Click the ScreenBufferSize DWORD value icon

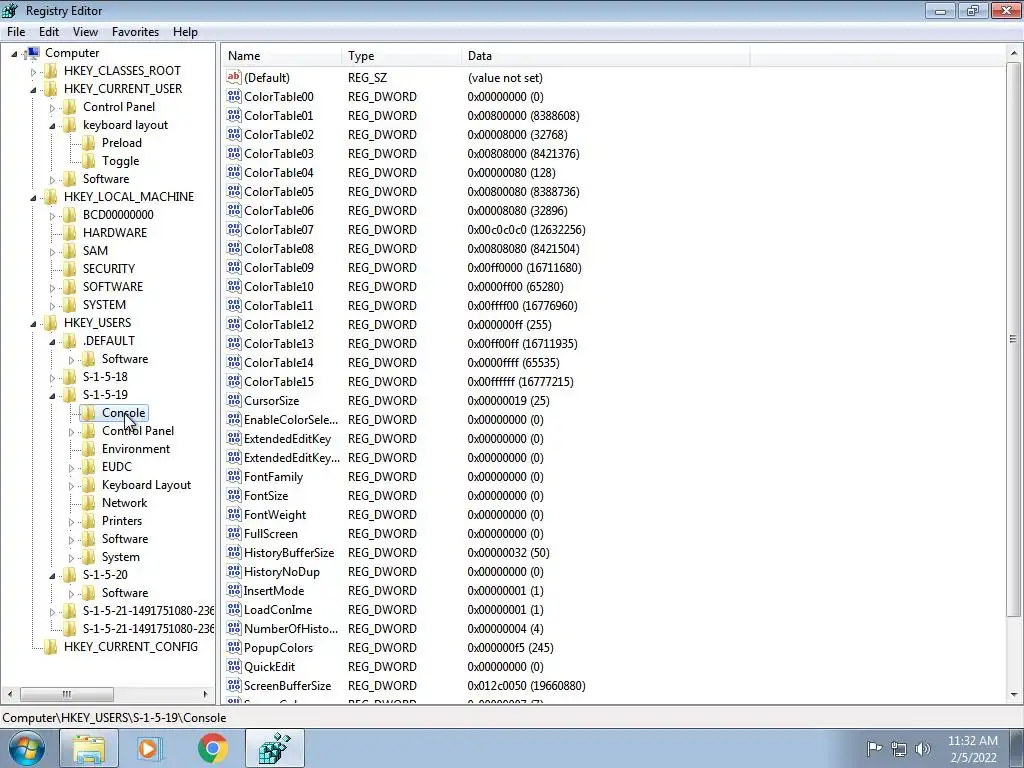tap(234, 685)
